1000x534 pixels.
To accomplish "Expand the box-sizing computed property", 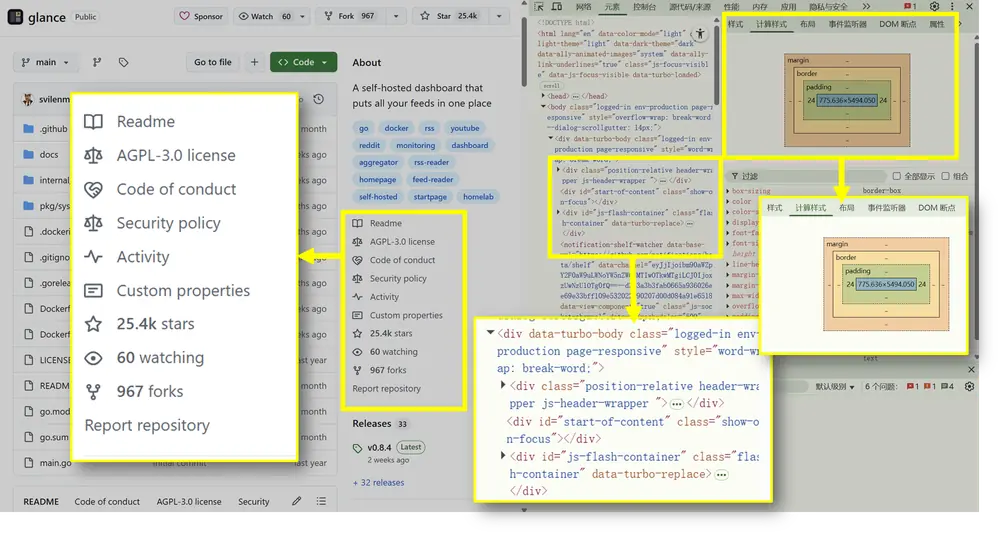I will click(728, 191).
